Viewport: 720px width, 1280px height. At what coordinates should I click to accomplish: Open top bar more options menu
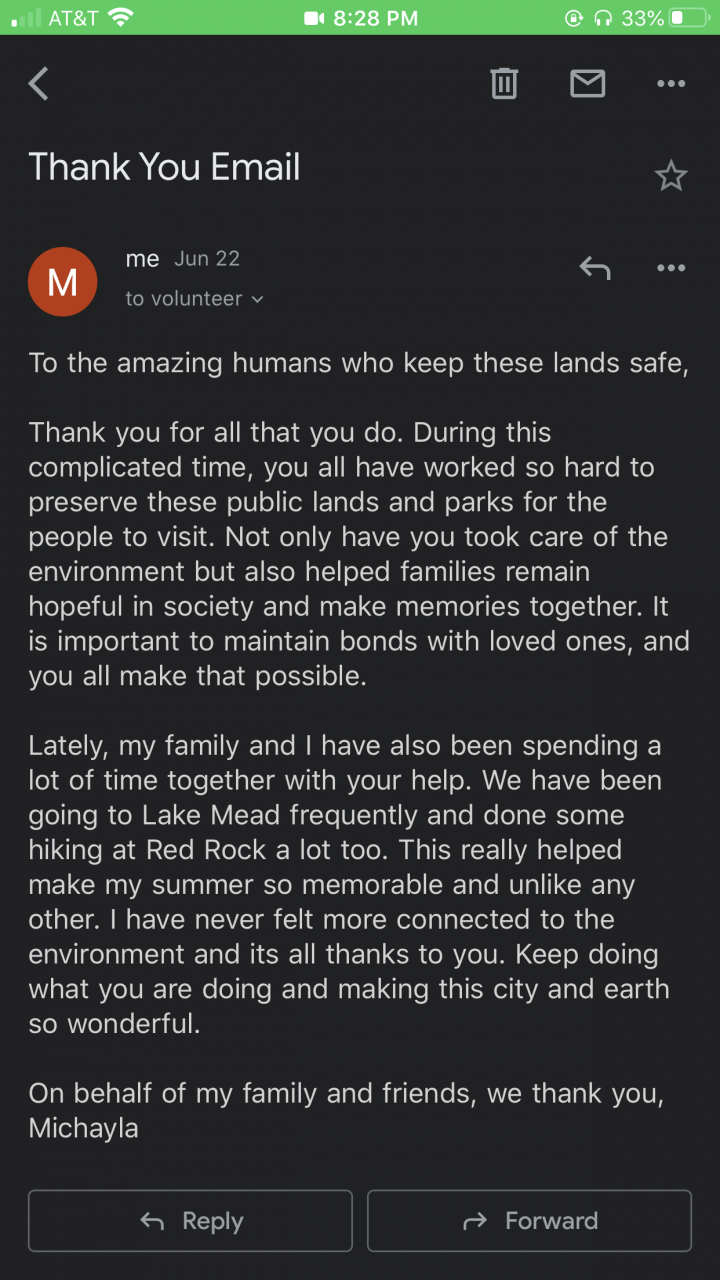(x=670, y=84)
